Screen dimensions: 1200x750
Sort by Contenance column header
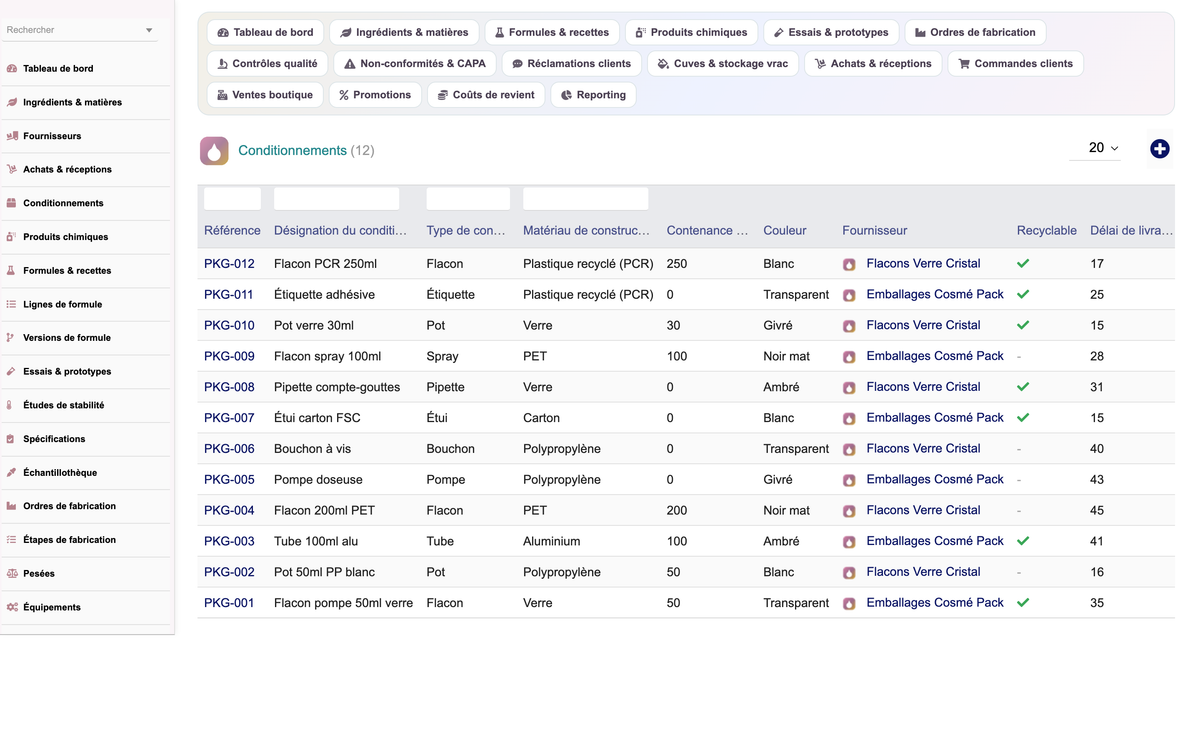tap(707, 230)
